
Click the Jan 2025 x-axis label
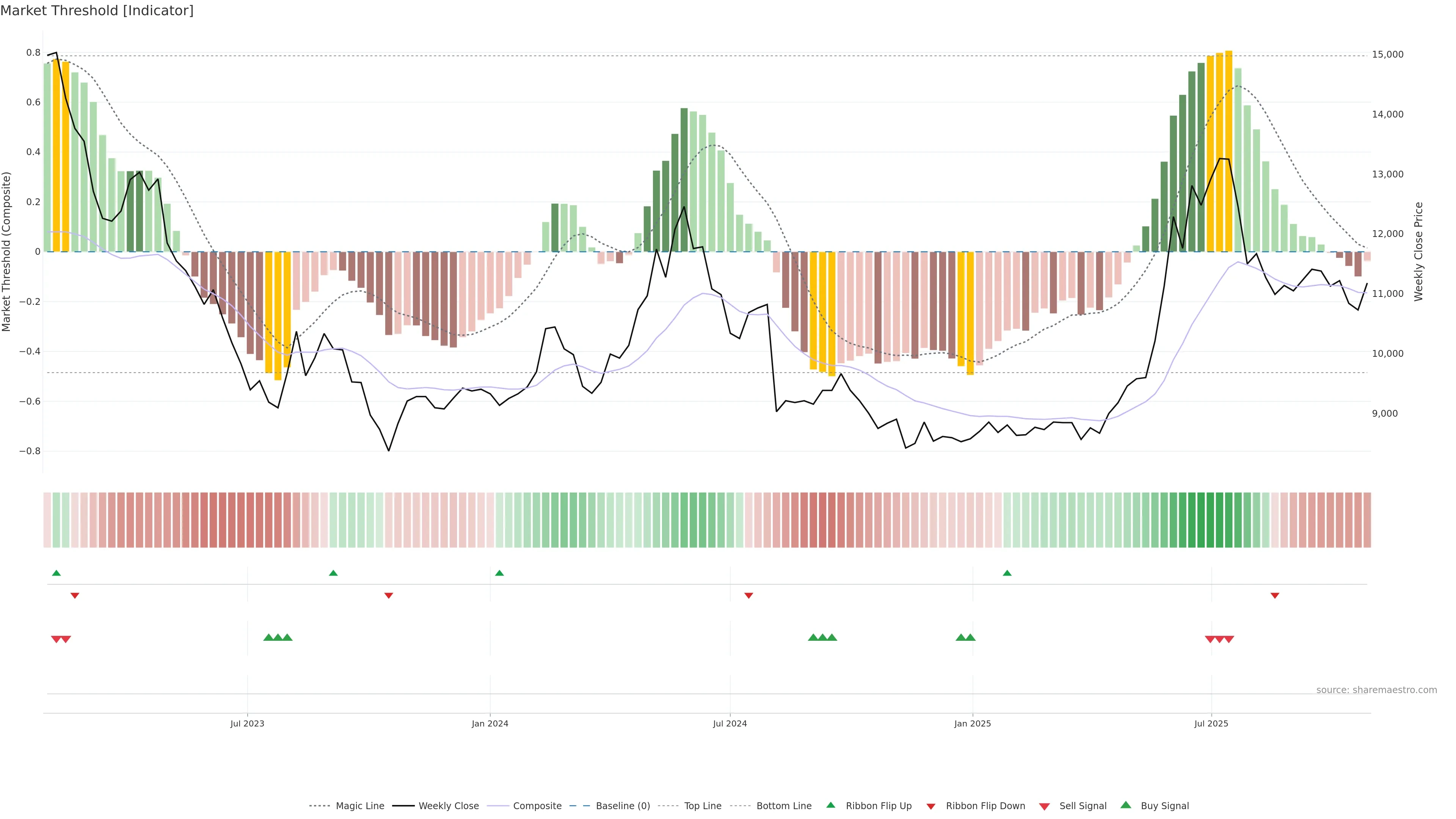click(x=972, y=723)
